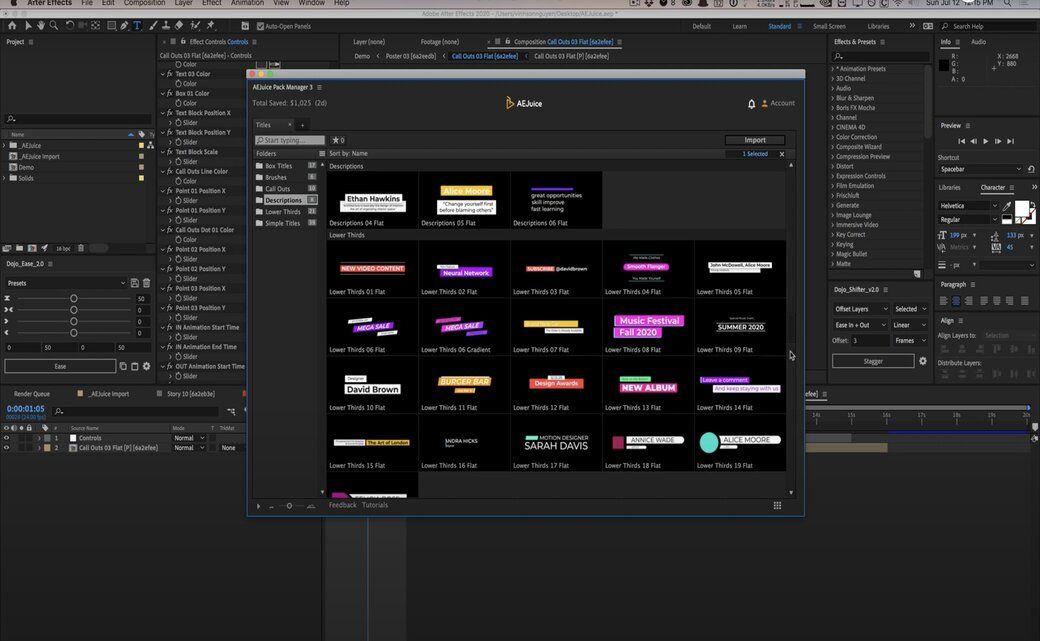Open the Feedback link in AEJuice footer

[342, 505]
